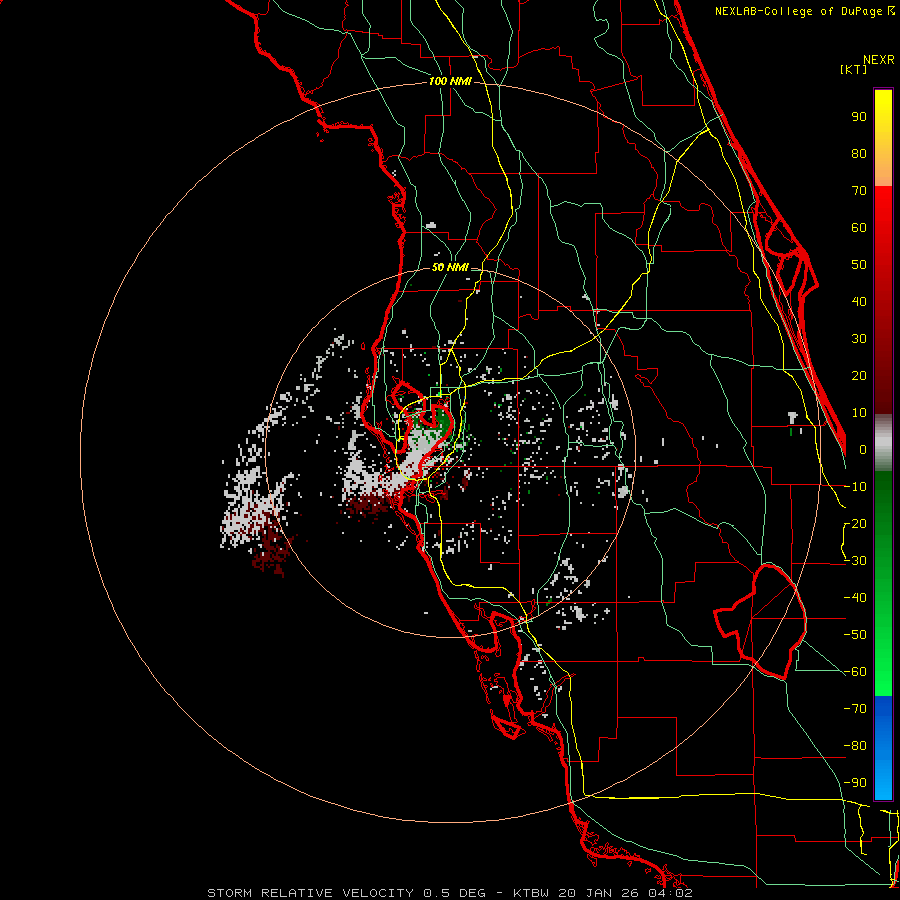Click the -10 value on the velocity scale

tap(855, 487)
